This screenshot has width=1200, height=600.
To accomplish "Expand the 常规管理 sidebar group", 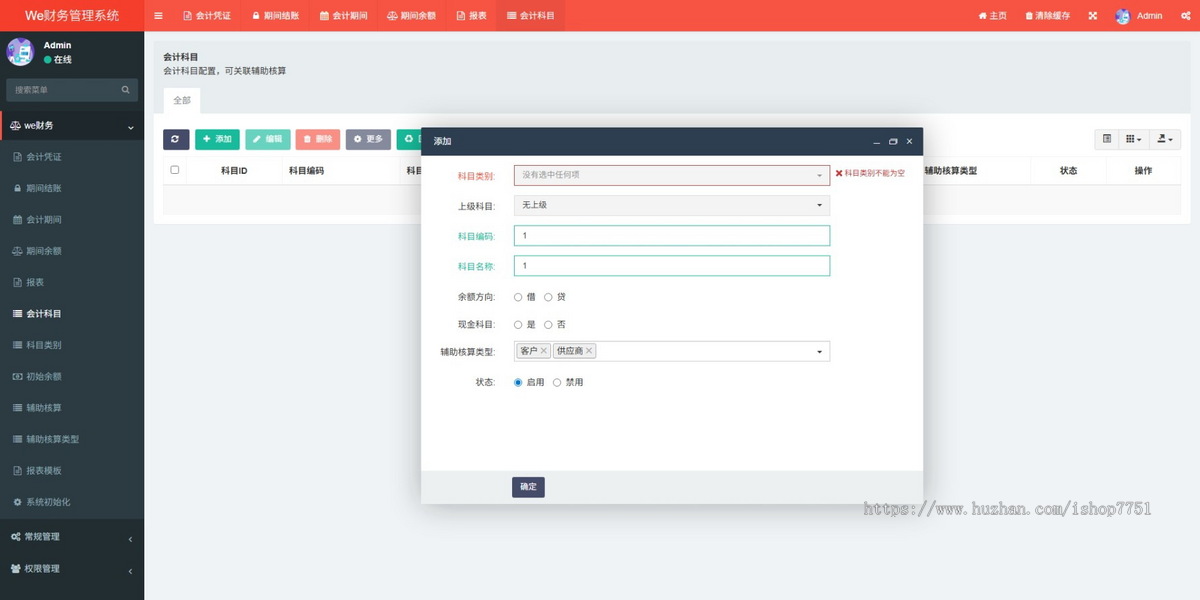I will 72,537.
